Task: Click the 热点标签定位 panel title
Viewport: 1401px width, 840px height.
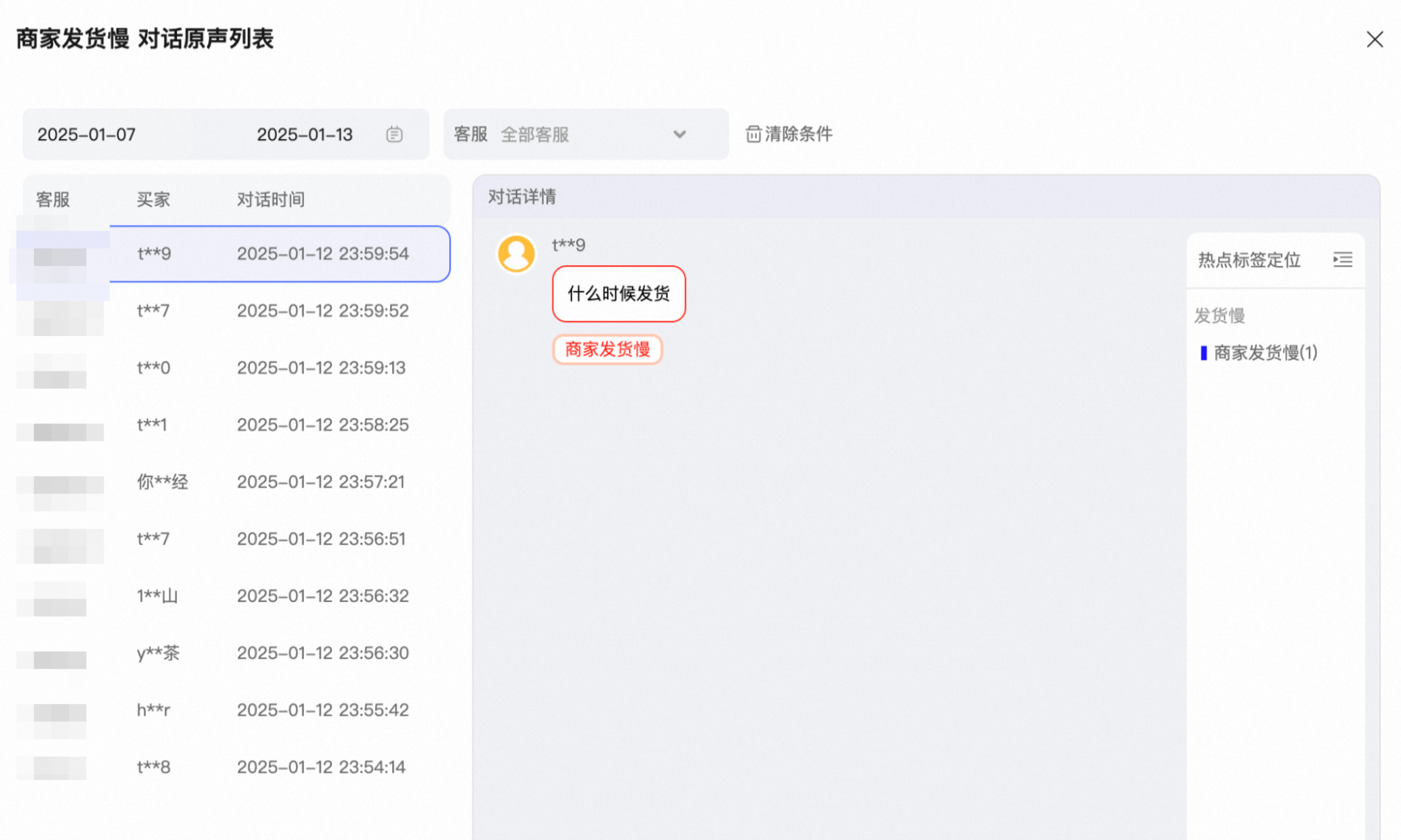Action: pyautogui.click(x=1249, y=260)
